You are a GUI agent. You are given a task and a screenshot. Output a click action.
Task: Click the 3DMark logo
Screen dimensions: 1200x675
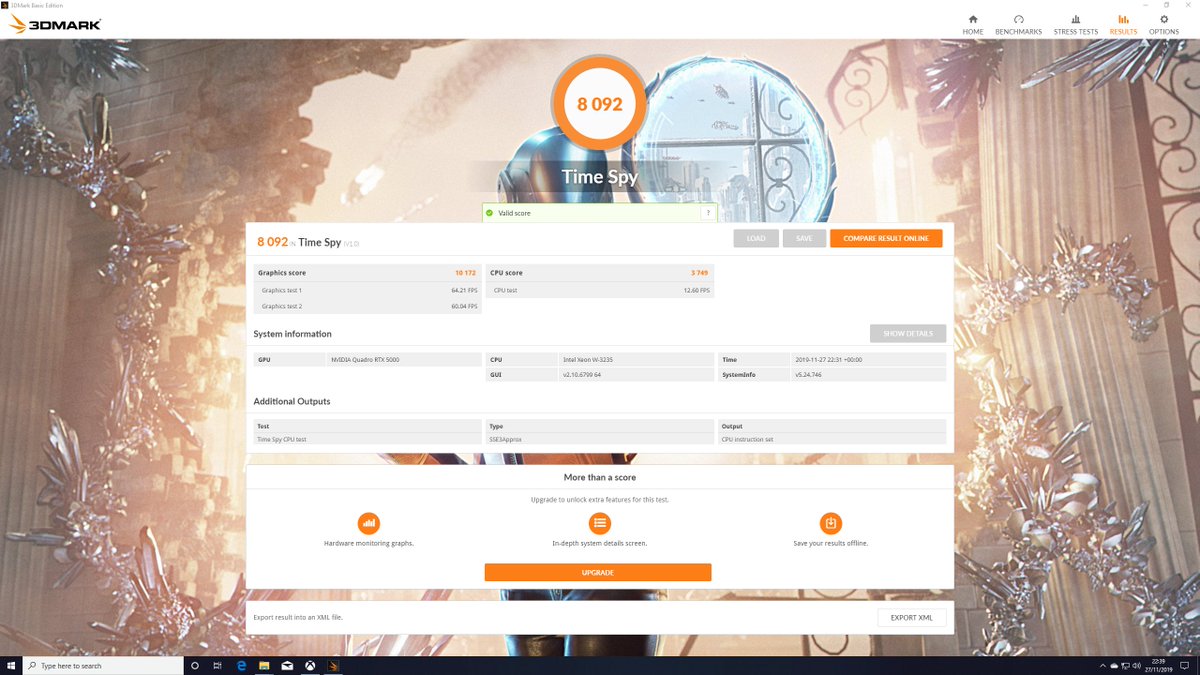click(x=55, y=23)
